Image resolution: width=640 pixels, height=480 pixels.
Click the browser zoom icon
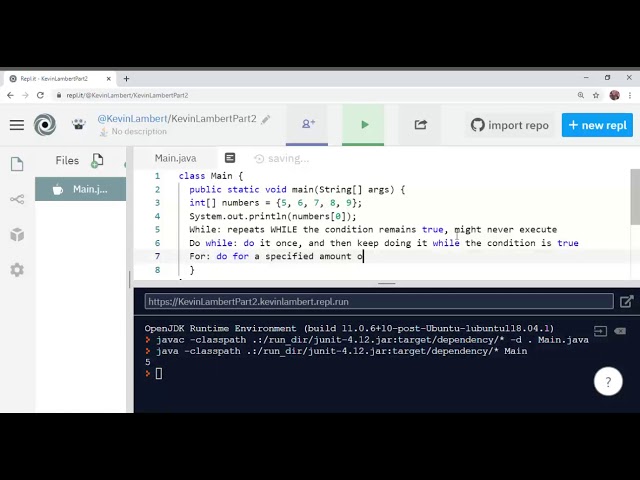[581, 95]
